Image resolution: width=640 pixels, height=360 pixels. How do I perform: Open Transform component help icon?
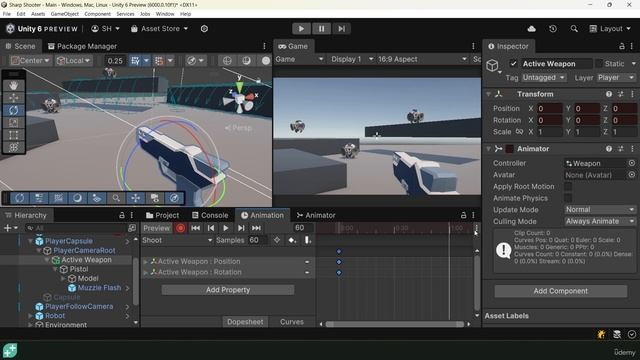point(609,94)
